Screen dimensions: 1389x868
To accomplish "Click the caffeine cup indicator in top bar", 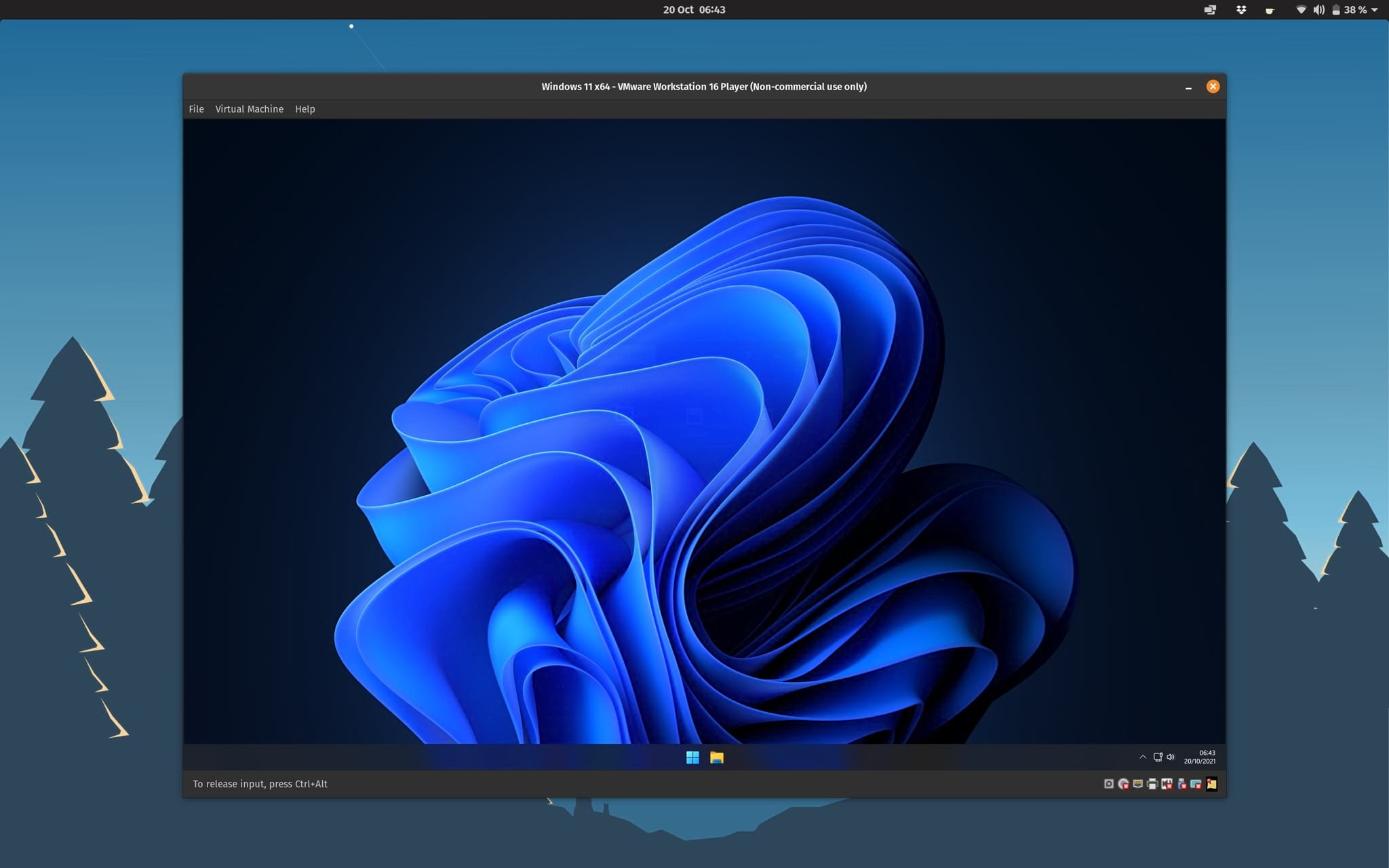I will (x=1270, y=10).
